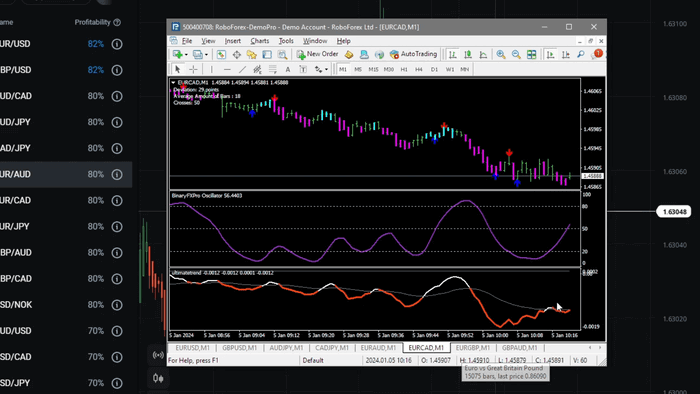Viewport: 700px width, 394px height.
Task: Draw a vertical line tool
Action: point(212,69)
